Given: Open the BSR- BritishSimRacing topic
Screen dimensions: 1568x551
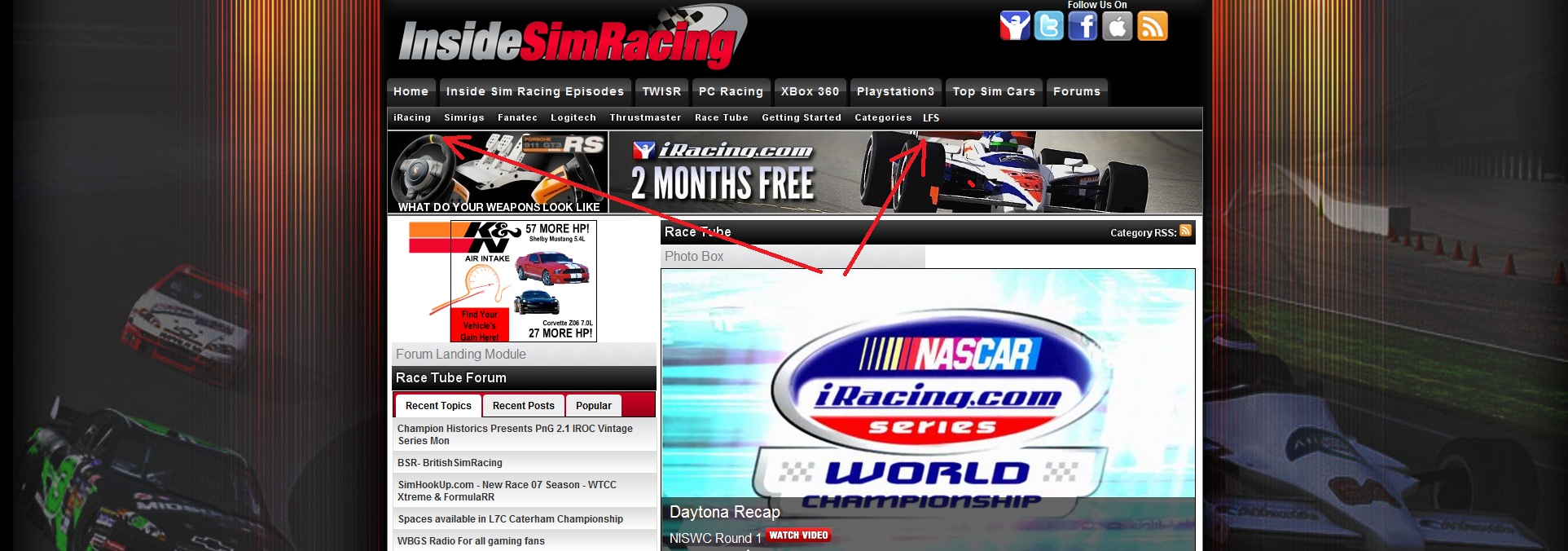Looking at the screenshot, I should pos(450,463).
